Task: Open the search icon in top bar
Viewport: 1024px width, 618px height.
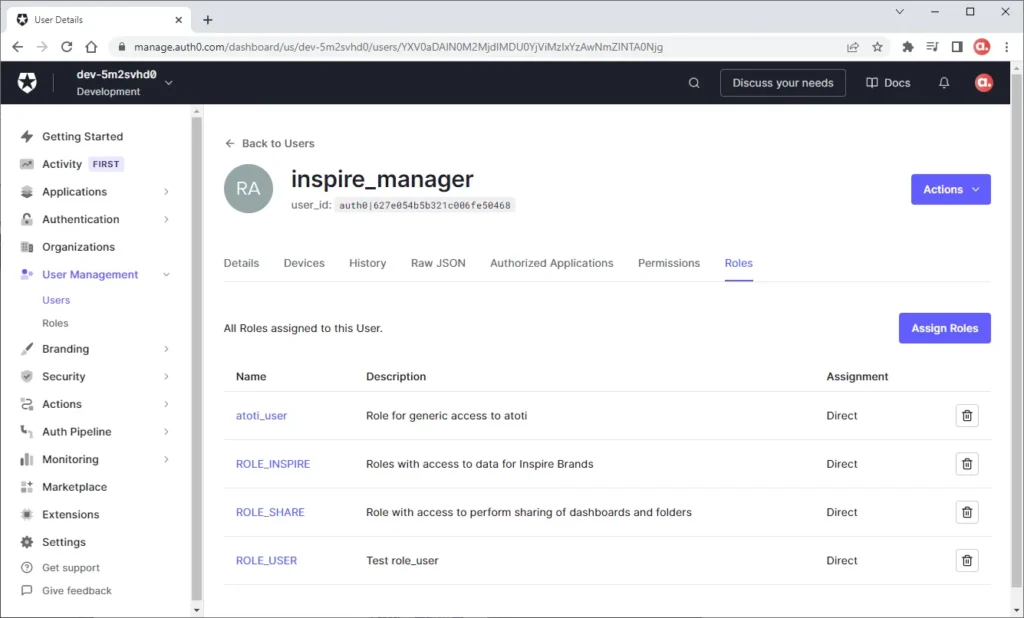Action: coord(694,83)
